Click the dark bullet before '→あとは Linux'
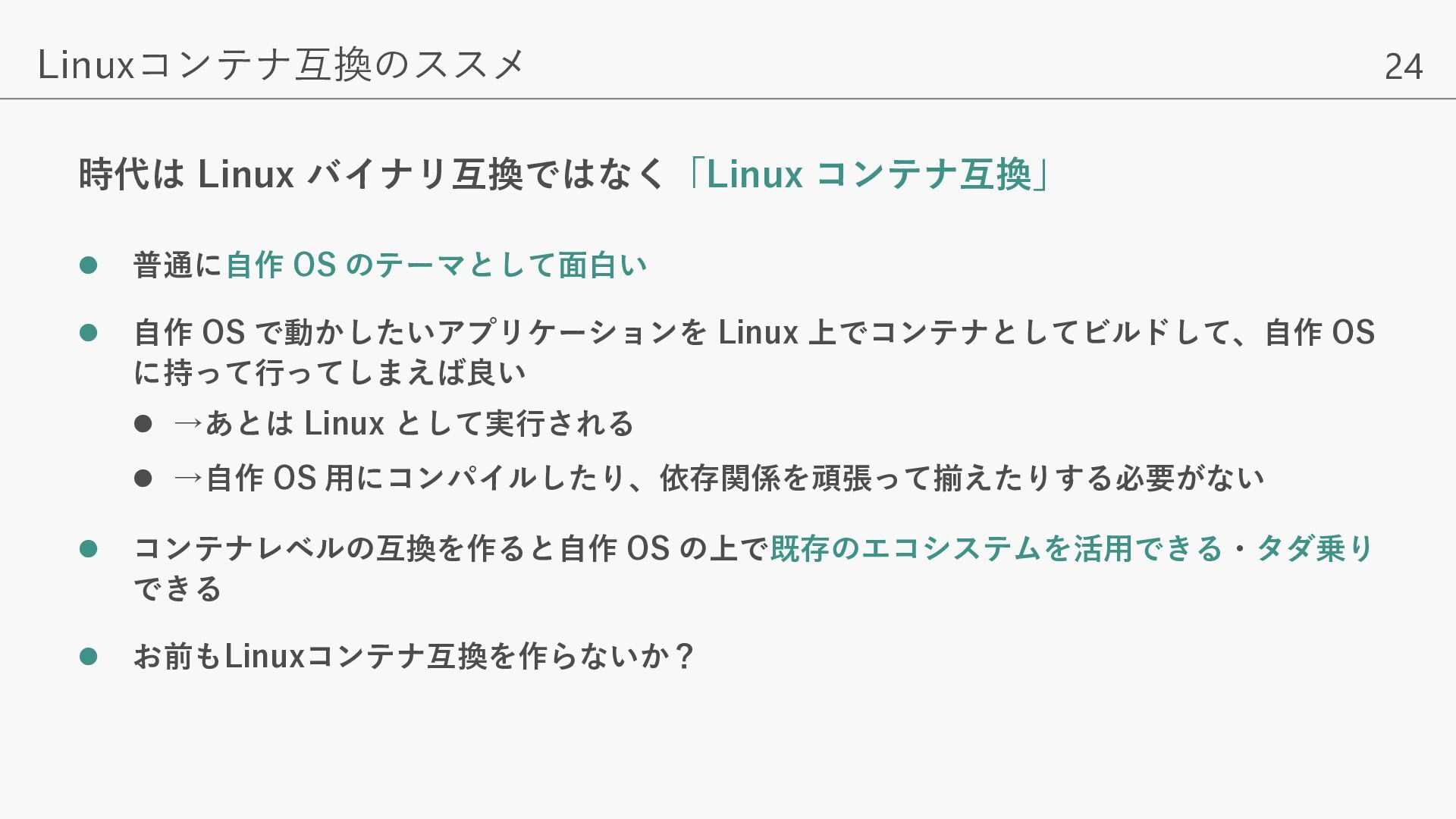This screenshot has height=819, width=1456. (x=143, y=423)
